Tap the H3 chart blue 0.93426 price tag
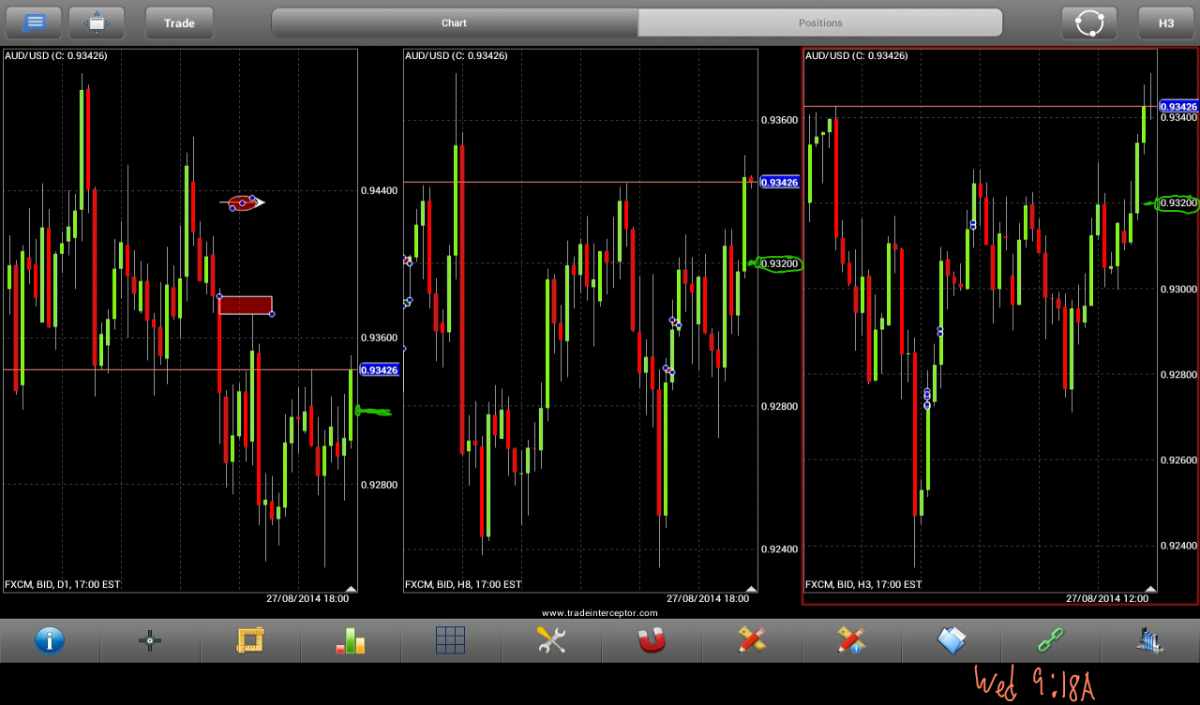The image size is (1200, 705). pos(1178,106)
